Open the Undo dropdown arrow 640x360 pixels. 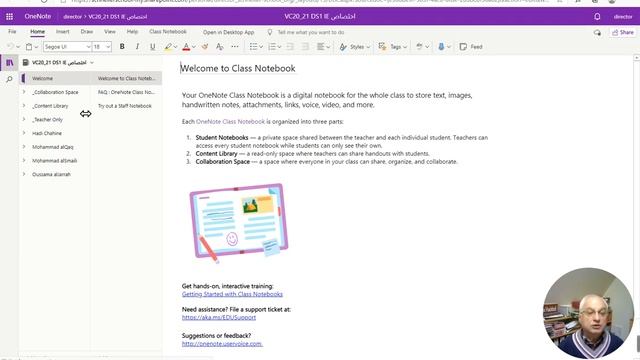18,47
